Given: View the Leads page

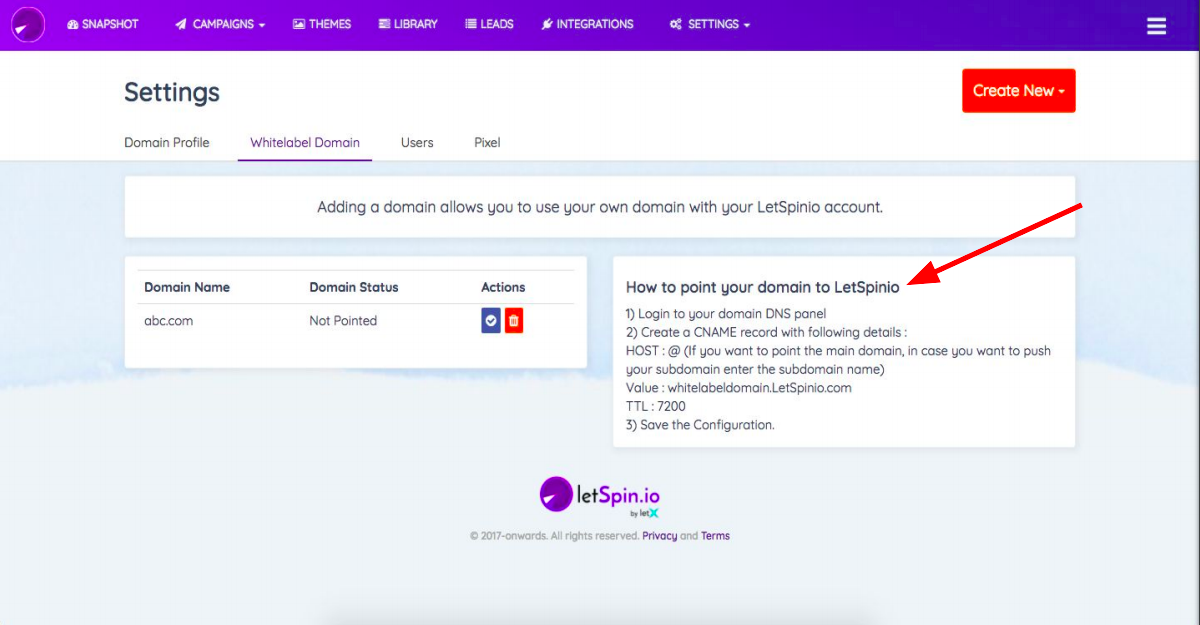Looking at the screenshot, I should click(489, 24).
